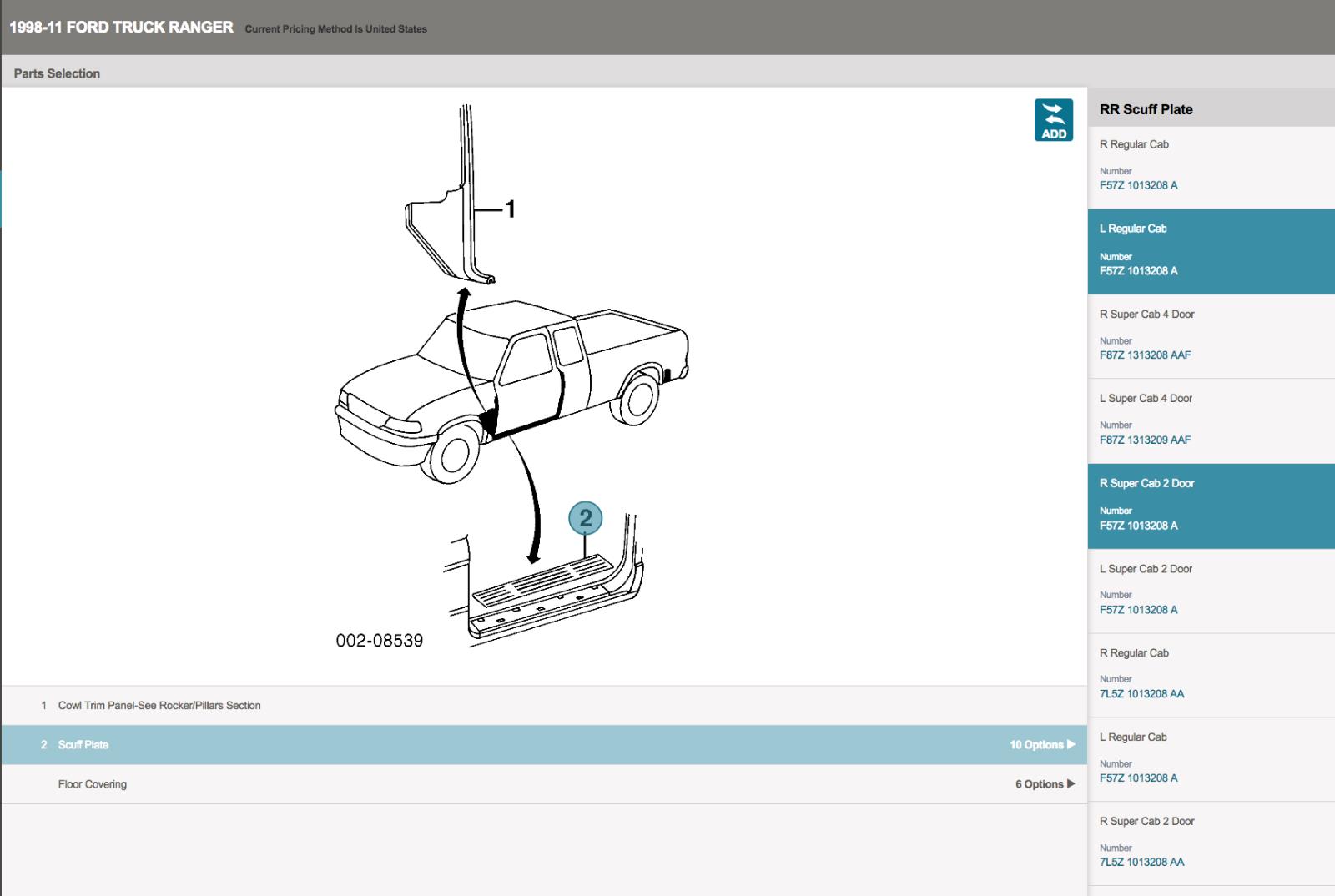Select the Scuff Plate parts row
The image size is (1335, 896).
(544, 744)
